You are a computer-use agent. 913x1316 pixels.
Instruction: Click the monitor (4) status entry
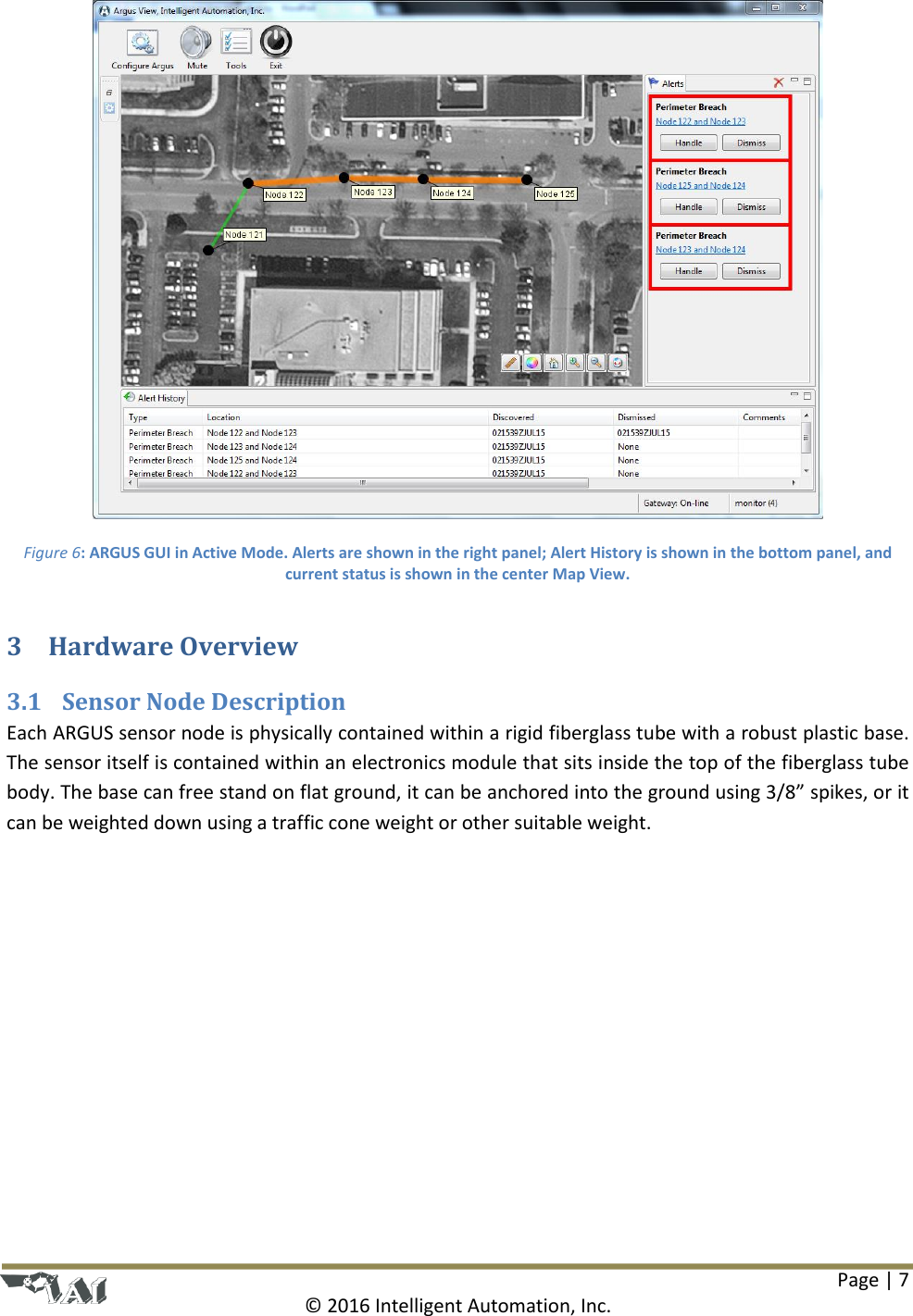coord(756,503)
